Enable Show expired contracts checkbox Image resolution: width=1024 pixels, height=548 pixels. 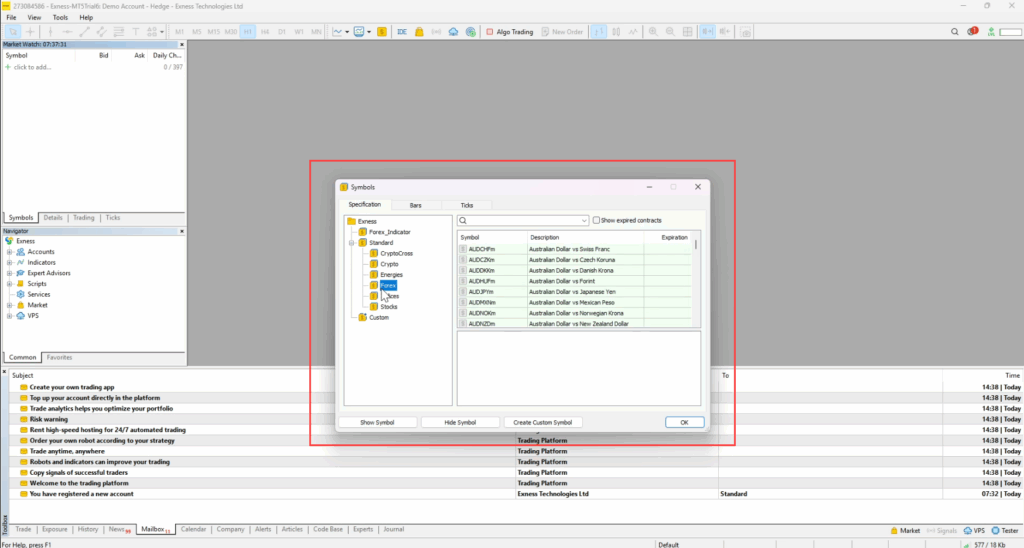[x=597, y=220]
